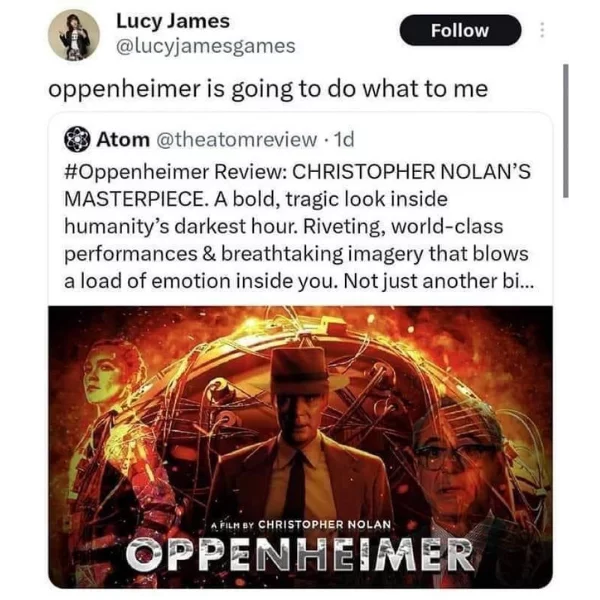Image resolution: width=600 pixels, height=600 pixels.
Task: Click the OPPENHEIMER title on poster
Action: tap(300, 553)
